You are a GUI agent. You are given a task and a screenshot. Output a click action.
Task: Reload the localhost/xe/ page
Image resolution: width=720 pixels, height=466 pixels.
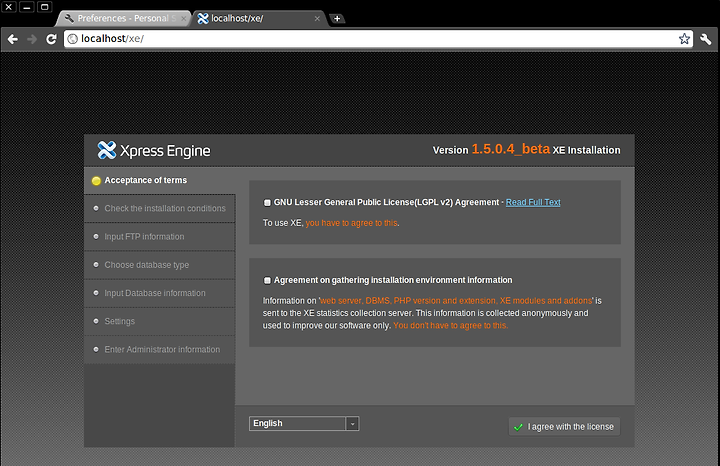pyautogui.click(x=51, y=39)
